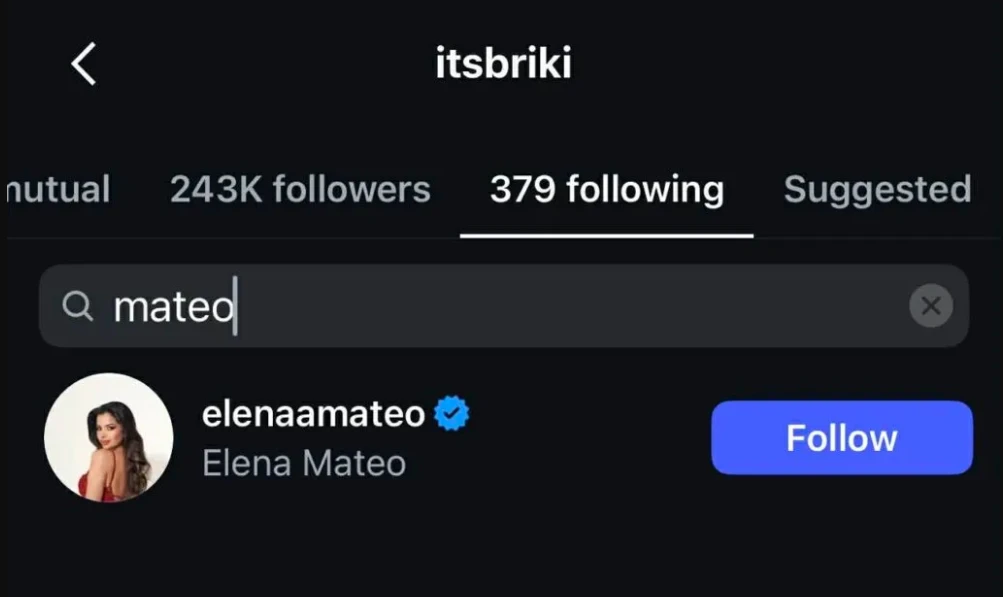Switch to the Suggested tab
The width and height of the screenshot is (1003, 597).
coord(877,189)
